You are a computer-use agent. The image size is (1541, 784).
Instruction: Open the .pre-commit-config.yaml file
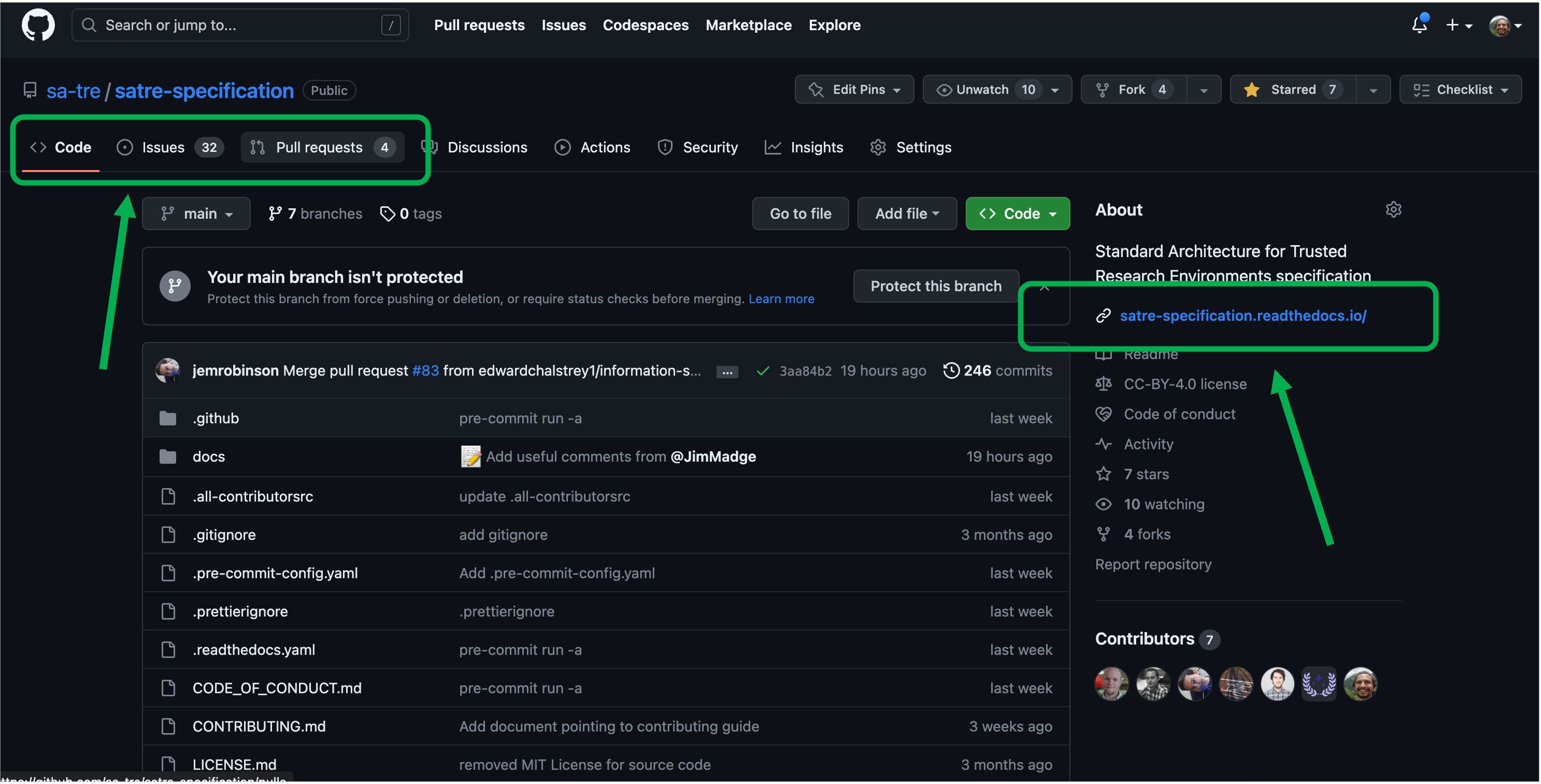tap(275, 573)
